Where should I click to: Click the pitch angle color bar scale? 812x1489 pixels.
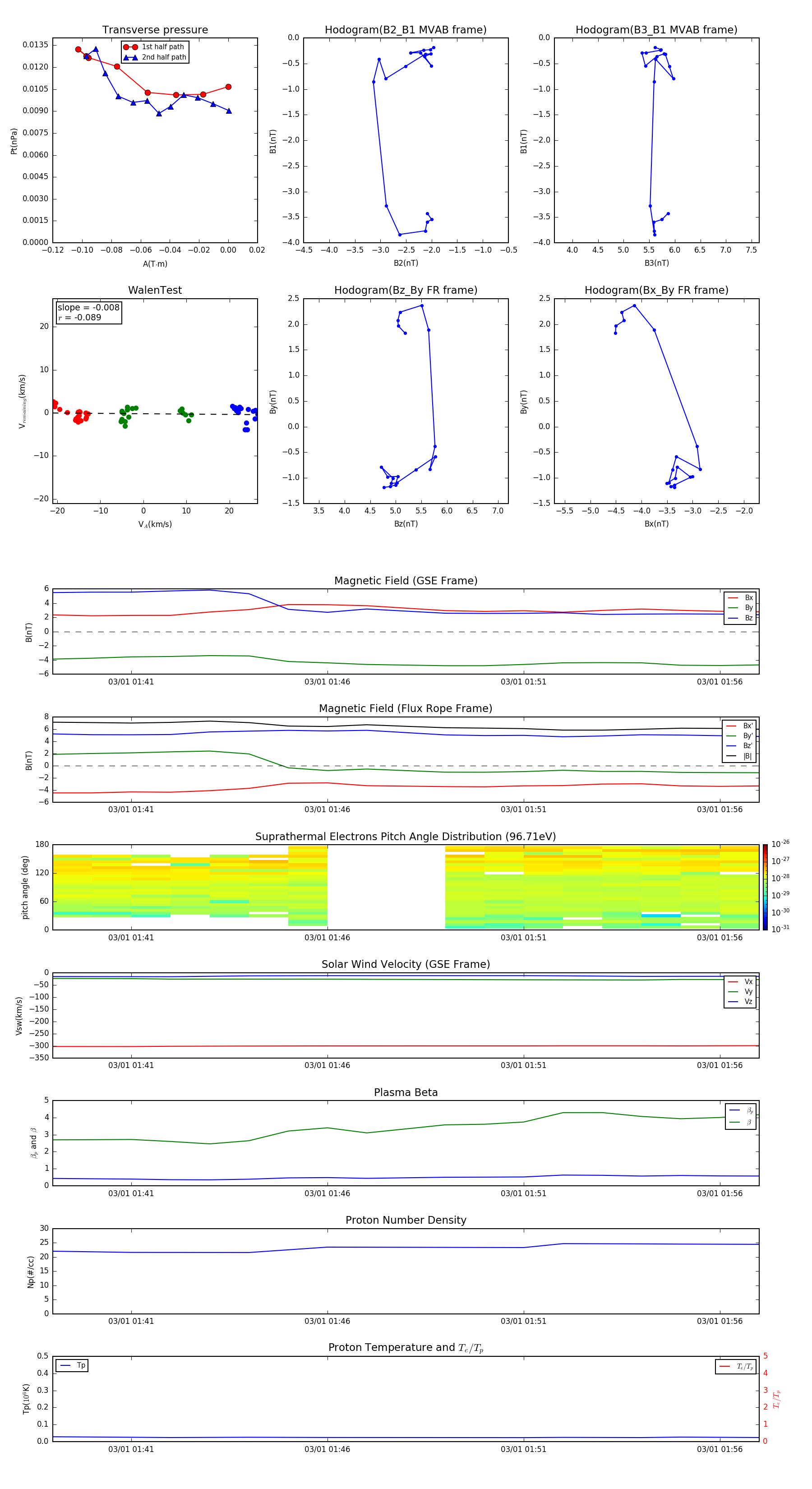point(765,887)
